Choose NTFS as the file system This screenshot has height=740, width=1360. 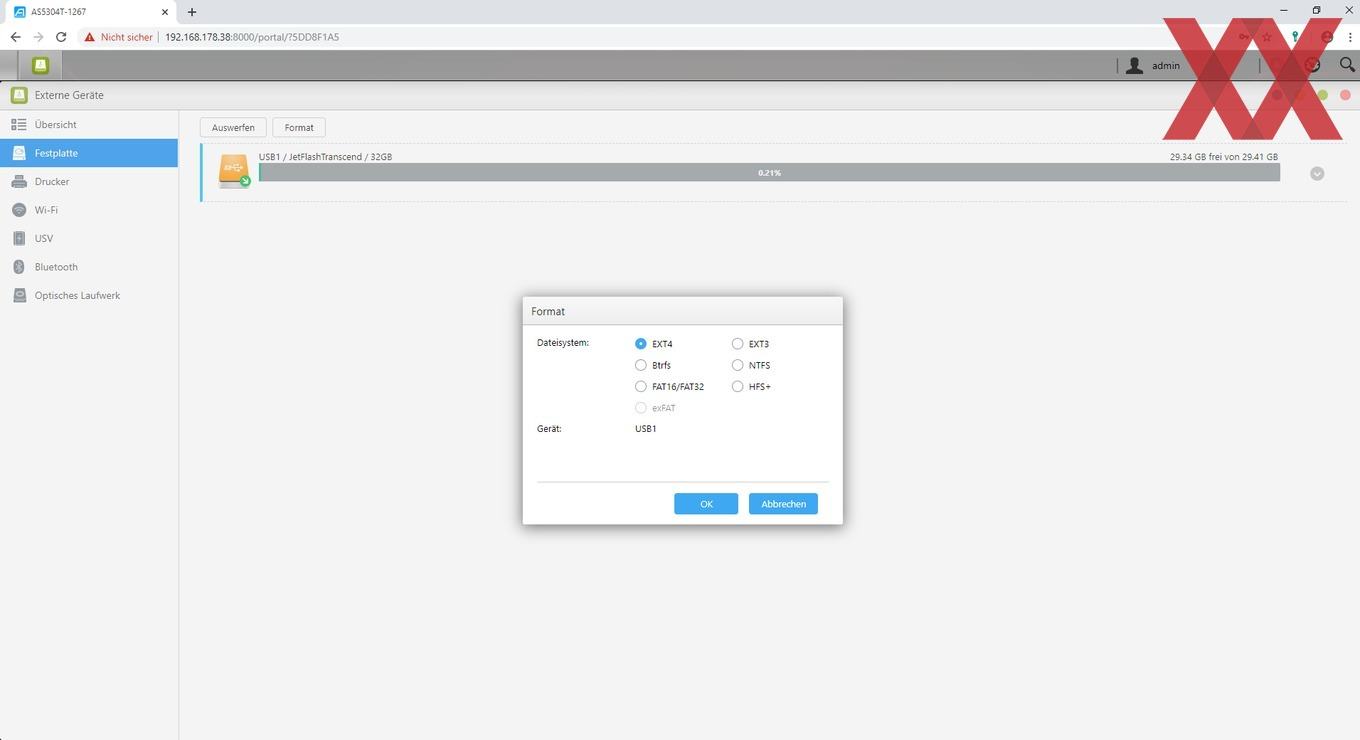pyautogui.click(x=738, y=365)
